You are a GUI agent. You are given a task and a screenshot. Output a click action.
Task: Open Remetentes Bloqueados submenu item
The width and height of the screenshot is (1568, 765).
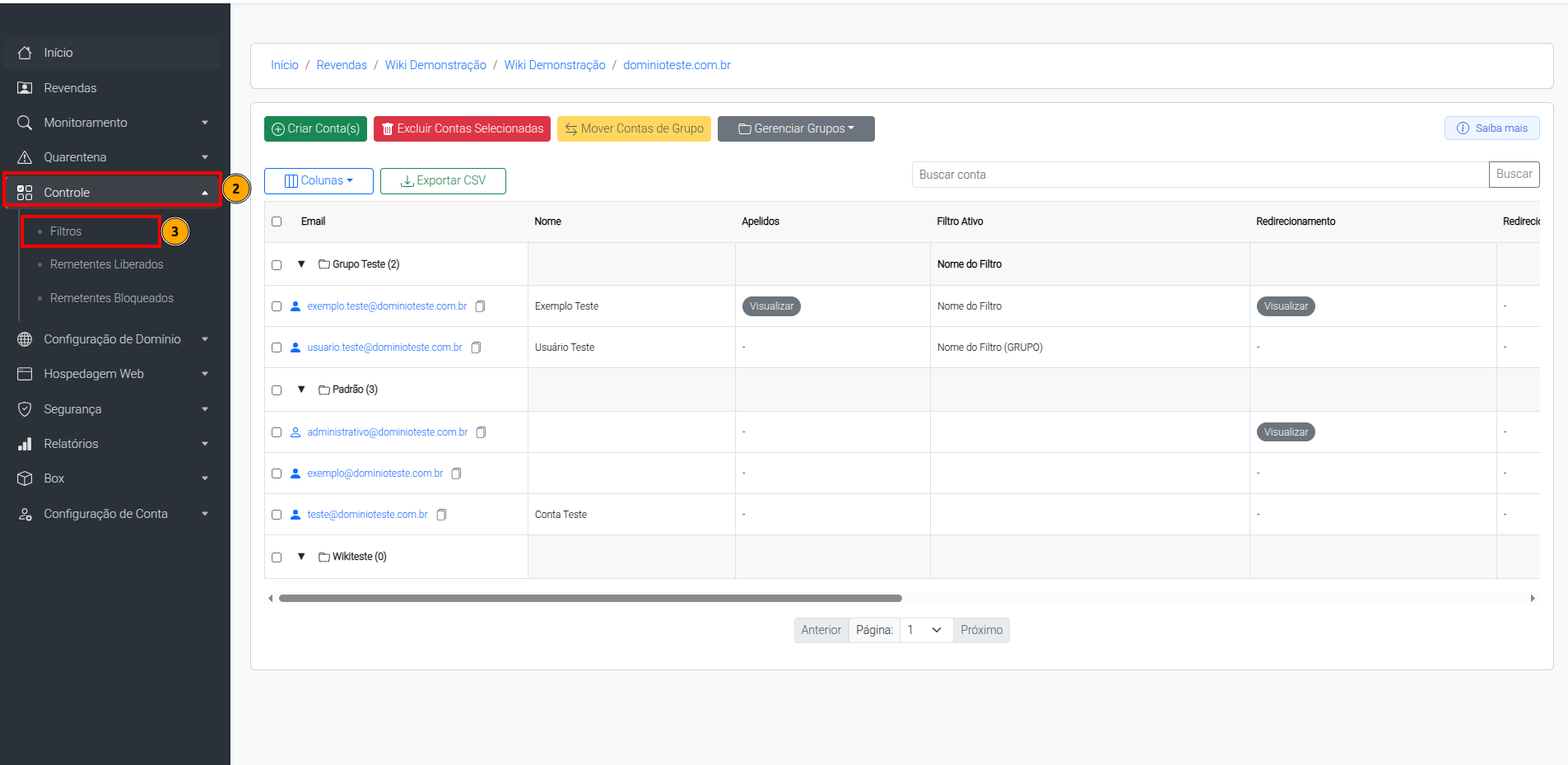tap(112, 298)
